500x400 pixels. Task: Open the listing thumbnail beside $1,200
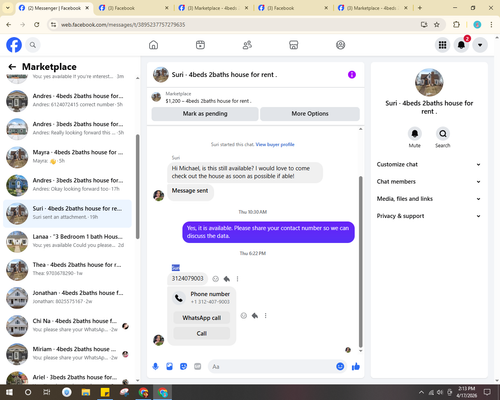[156, 97]
